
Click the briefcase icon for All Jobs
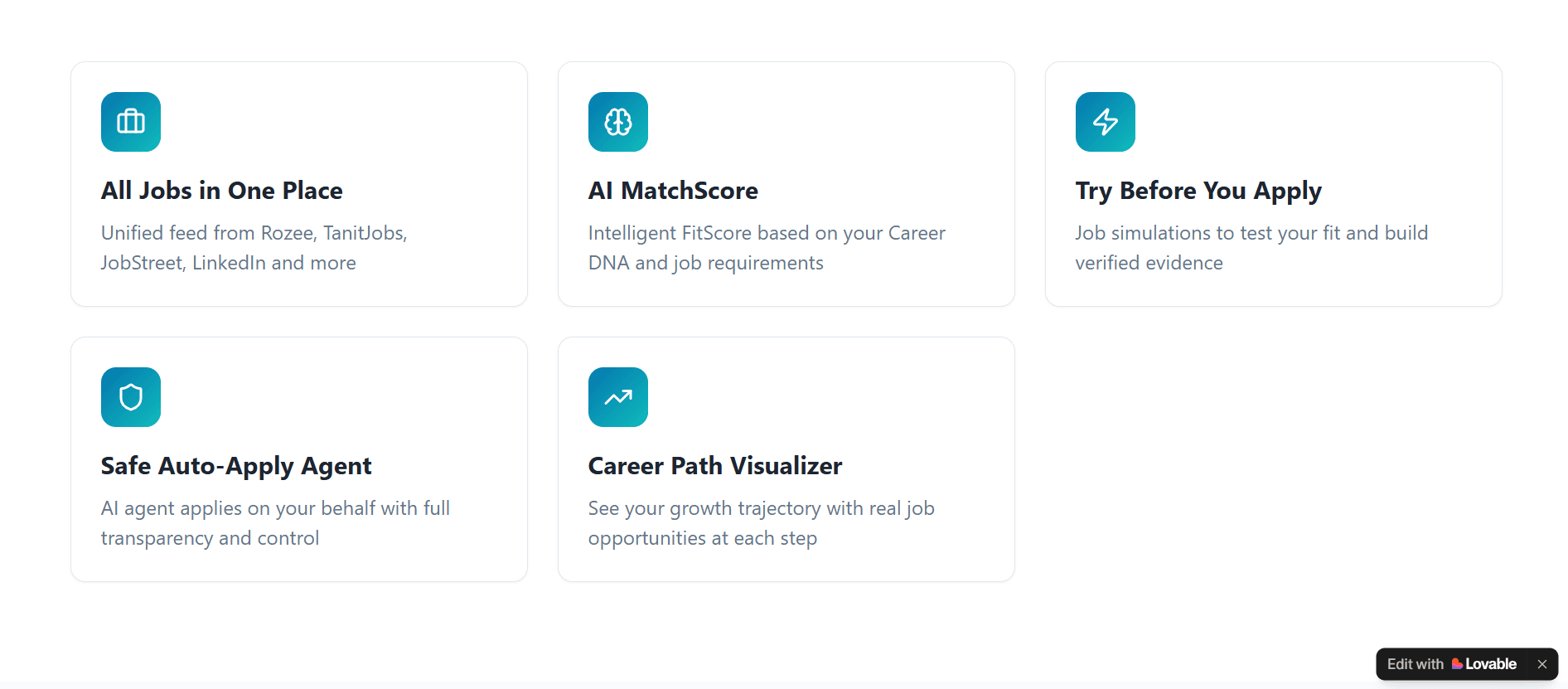[131, 122]
